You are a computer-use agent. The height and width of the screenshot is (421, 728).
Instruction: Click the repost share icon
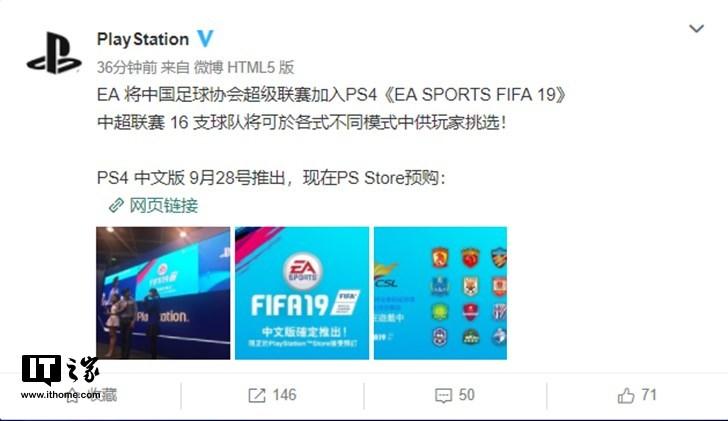tap(257, 395)
